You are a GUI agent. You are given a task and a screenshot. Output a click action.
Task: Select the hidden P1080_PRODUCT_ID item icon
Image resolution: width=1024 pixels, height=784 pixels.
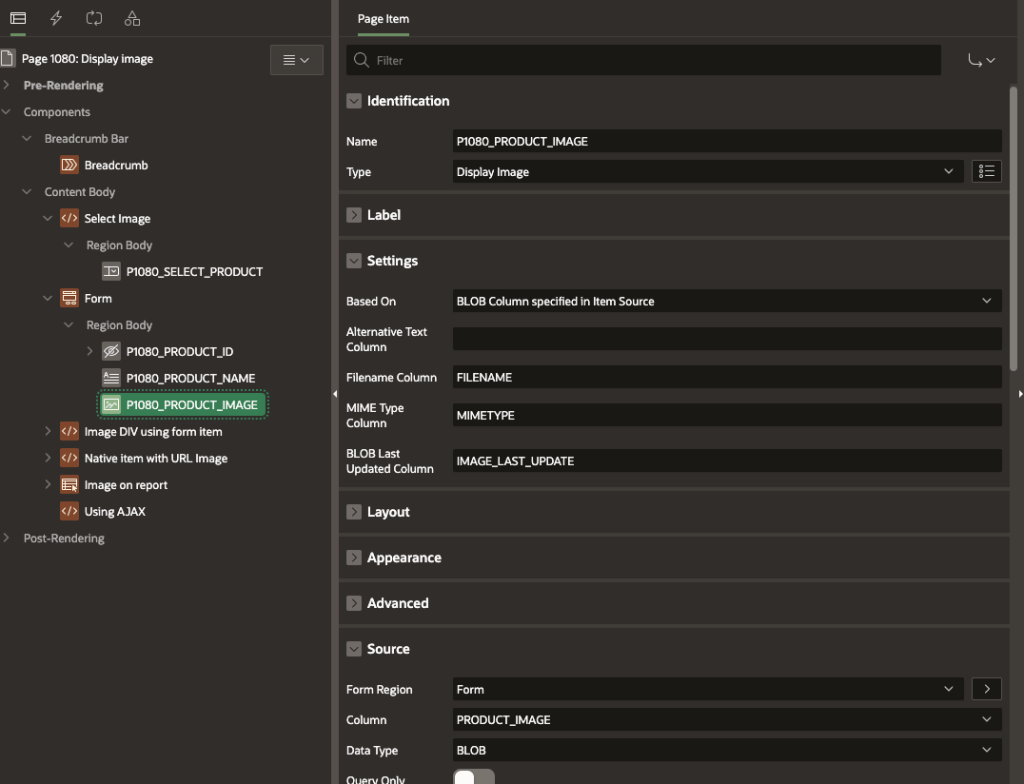(x=111, y=352)
